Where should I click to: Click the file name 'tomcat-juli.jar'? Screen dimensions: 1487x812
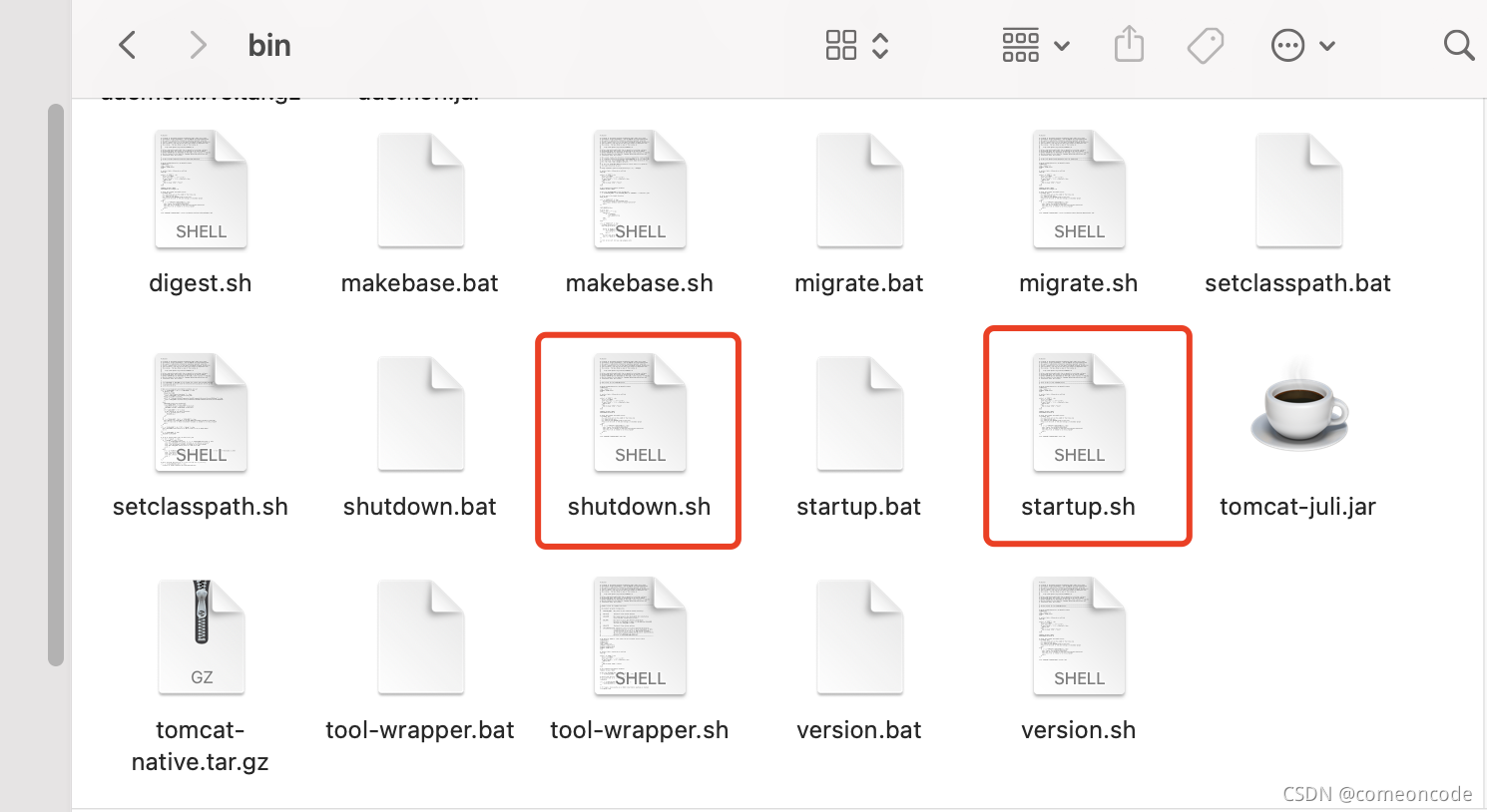1298,507
